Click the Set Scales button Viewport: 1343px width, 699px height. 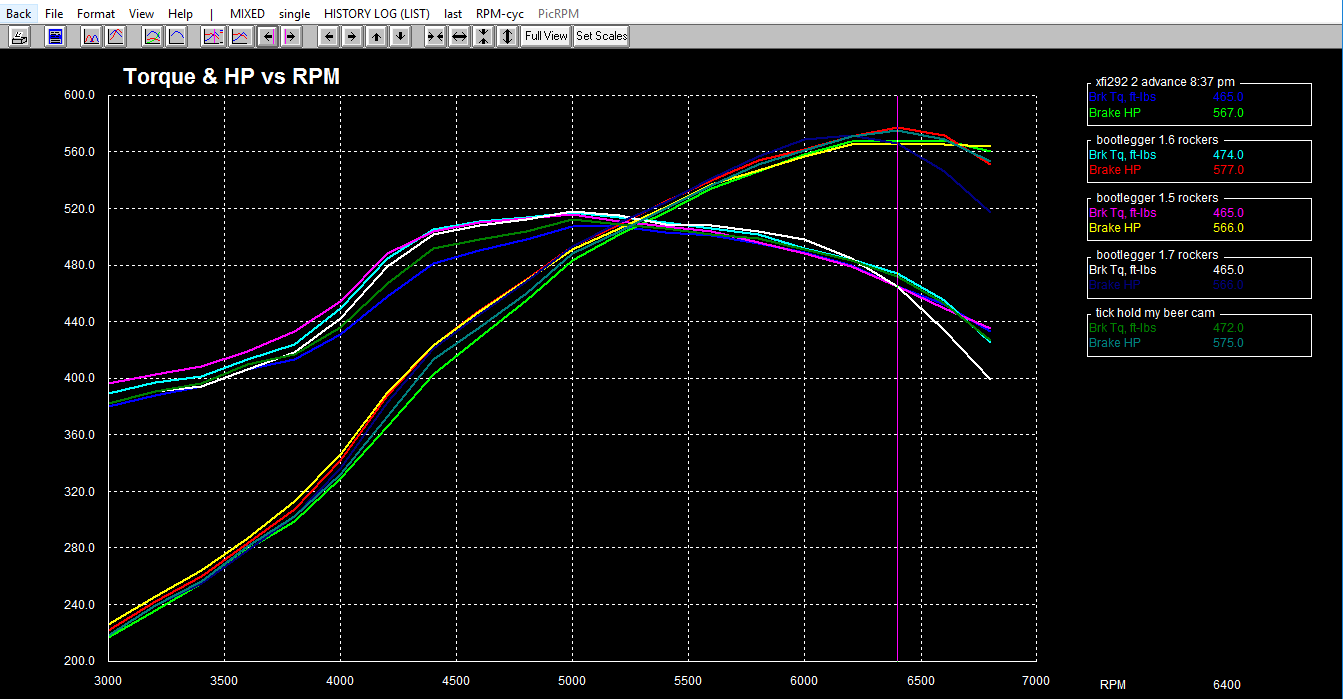pyautogui.click(x=601, y=36)
